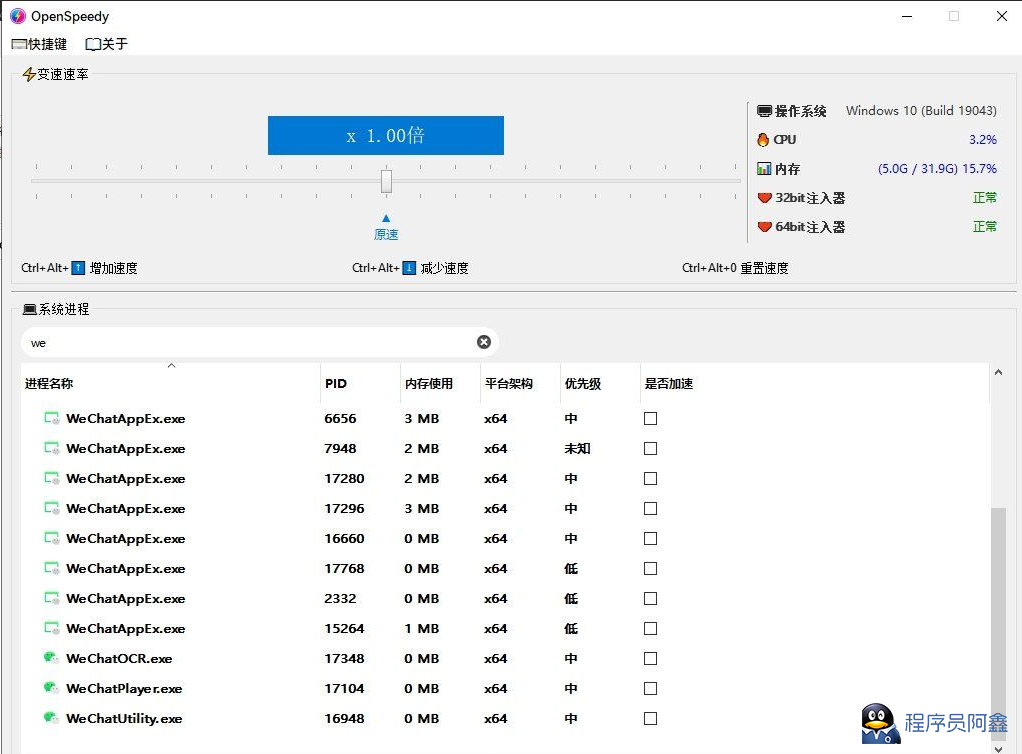Screen dimensions: 1022x754
Task: Enable acceleration for WeChatAppEx.exe PID 2332
Action: (650, 598)
